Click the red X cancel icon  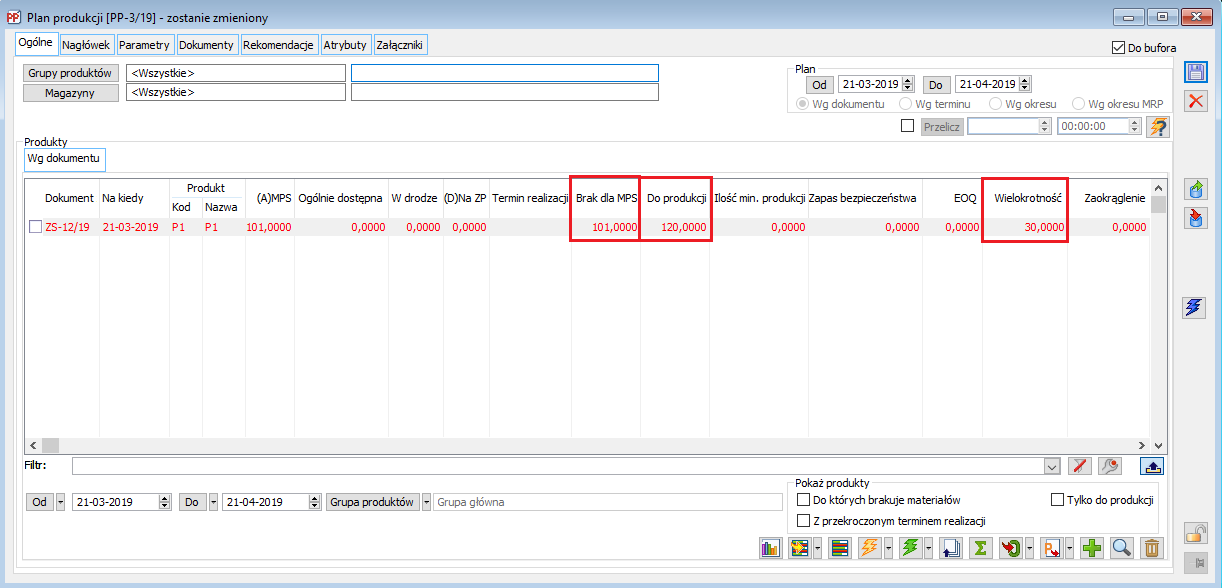coord(1195,100)
